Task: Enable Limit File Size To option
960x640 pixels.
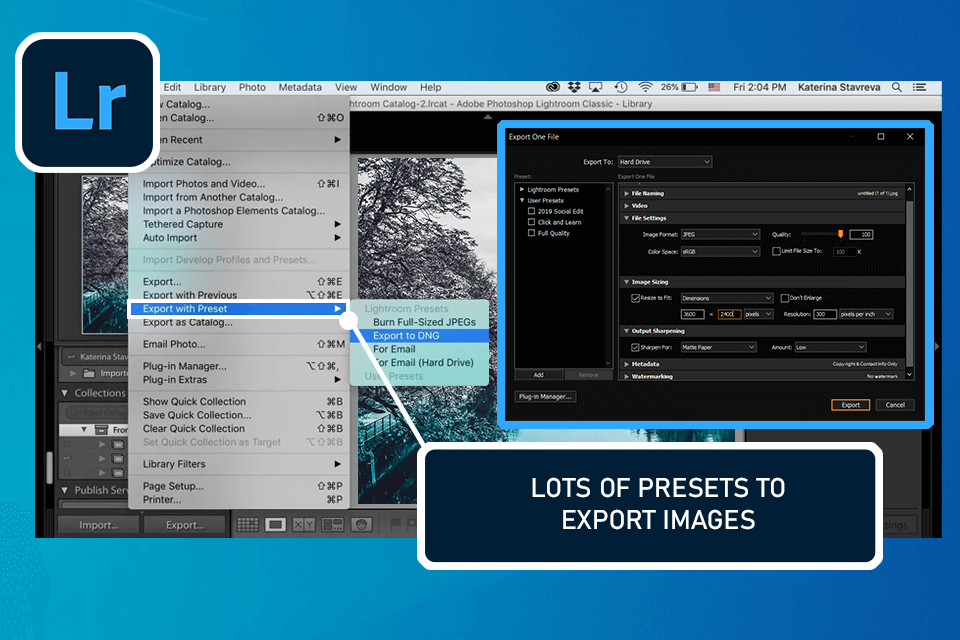Action: click(776, 251)
